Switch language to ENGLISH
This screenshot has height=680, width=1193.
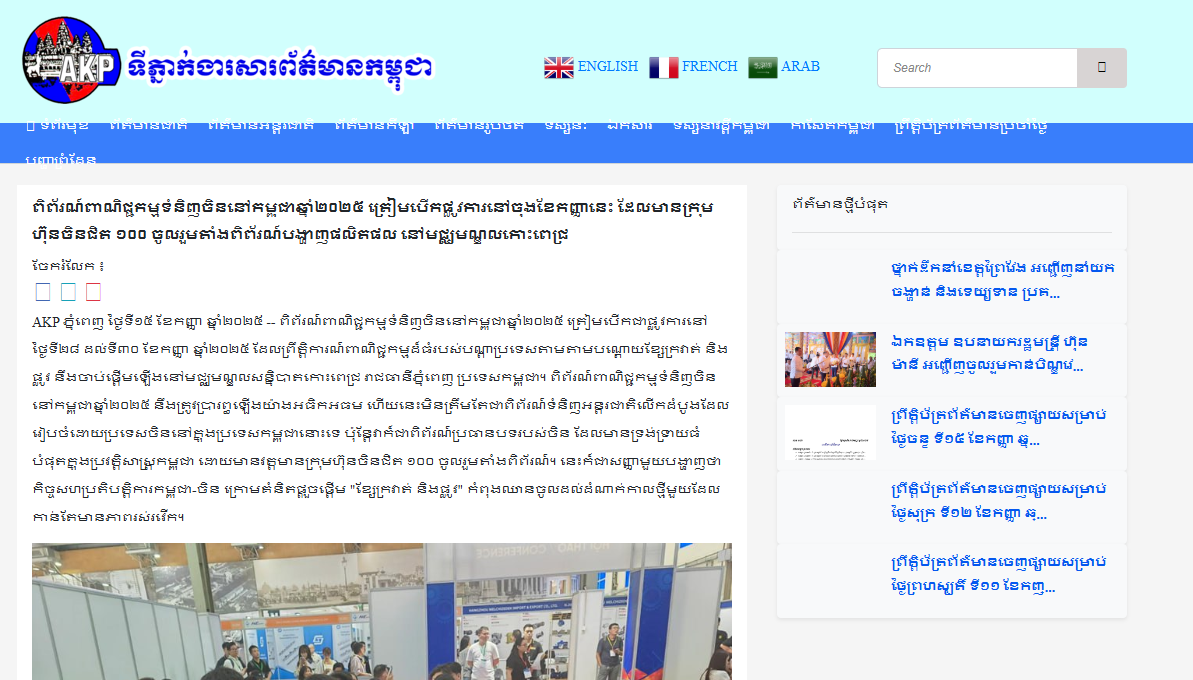click(x=607, y=67)
